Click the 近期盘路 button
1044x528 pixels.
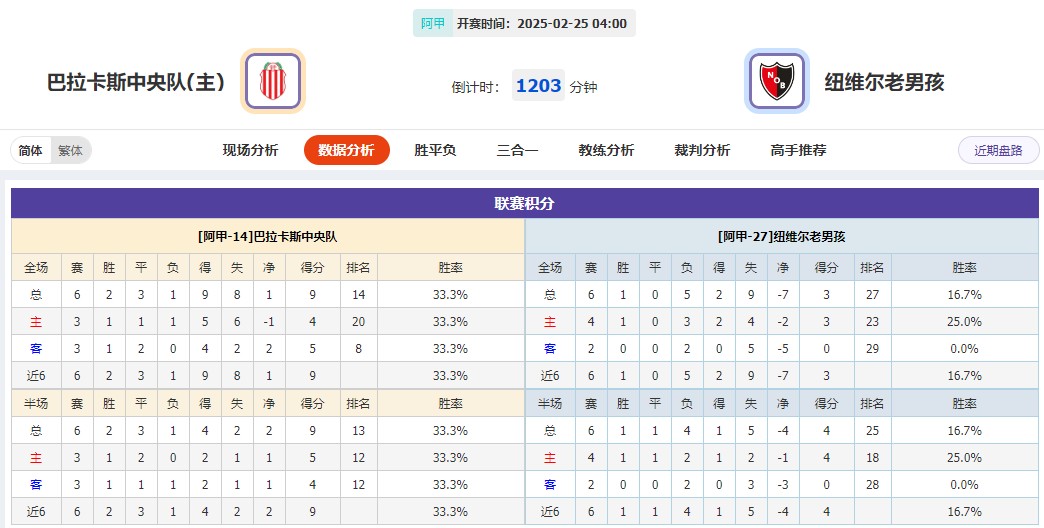[998, 151]
